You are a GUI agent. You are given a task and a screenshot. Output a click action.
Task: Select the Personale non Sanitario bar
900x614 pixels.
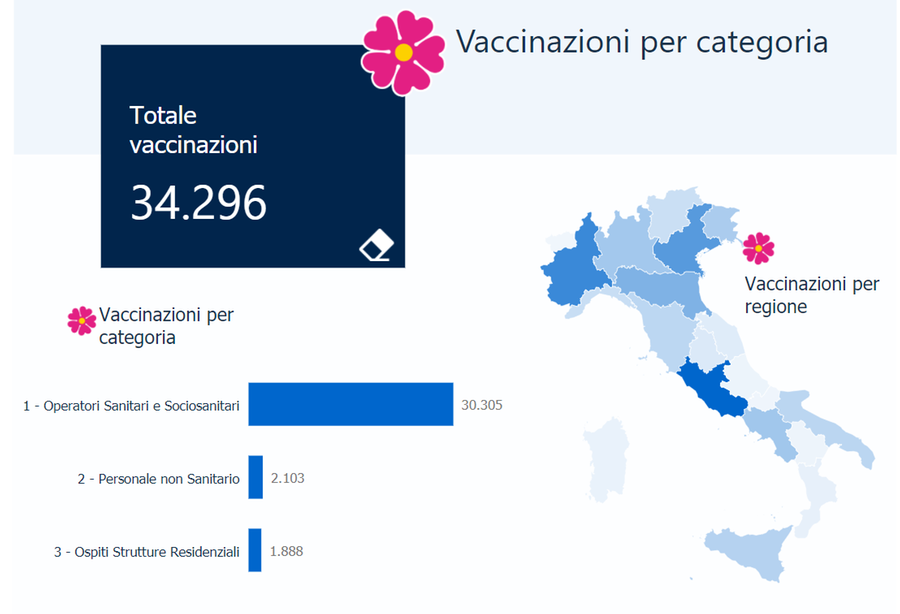click(x=255, y=478)
